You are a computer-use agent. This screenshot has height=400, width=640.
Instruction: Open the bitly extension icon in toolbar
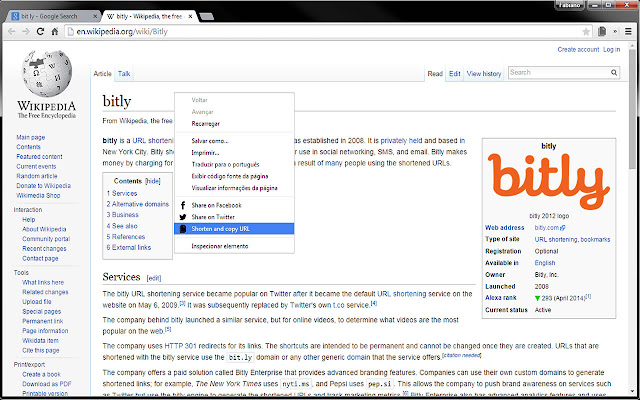click(x=602, y=31)
